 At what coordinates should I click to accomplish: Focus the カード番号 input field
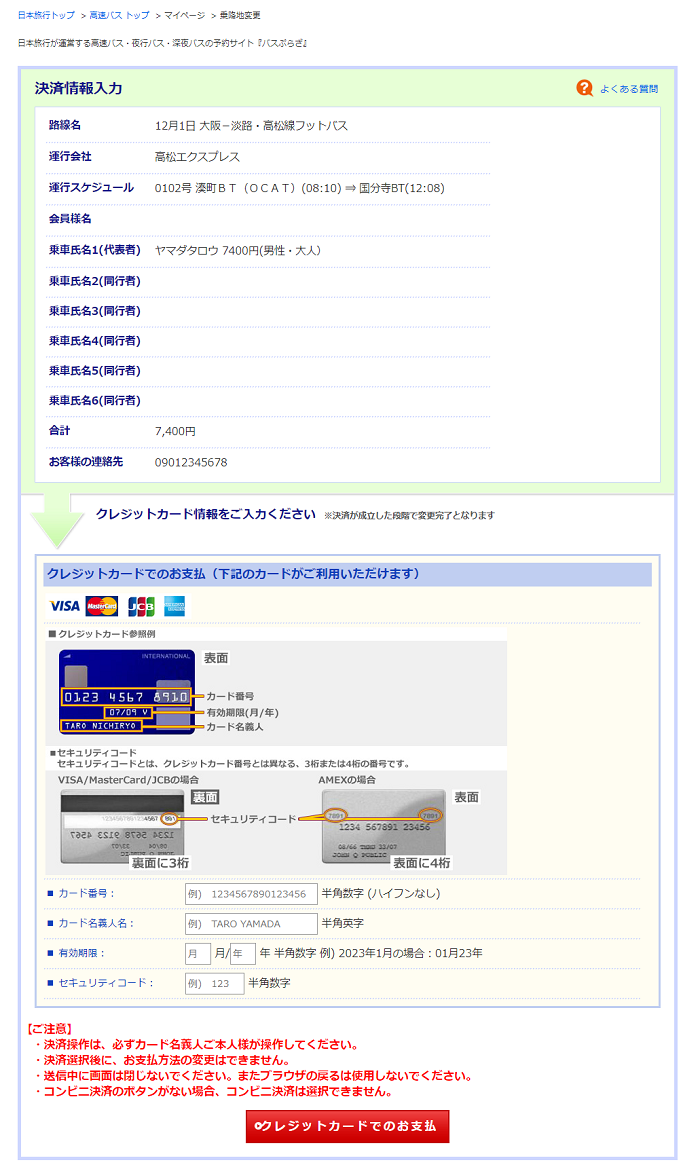pos(251,893)
